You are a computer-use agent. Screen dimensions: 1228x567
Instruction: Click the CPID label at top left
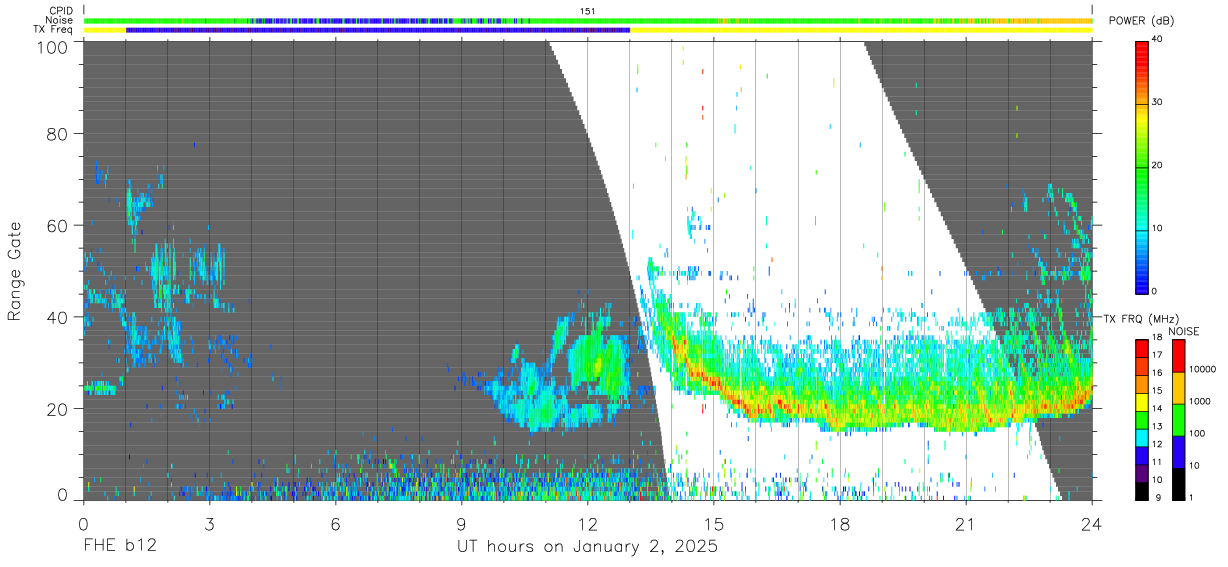point(61,10)
